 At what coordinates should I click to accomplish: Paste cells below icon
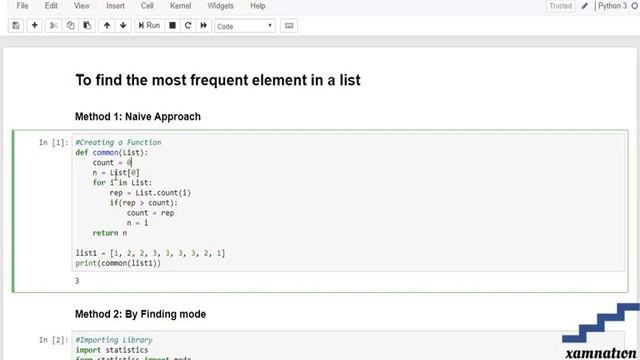coord(87,26)
